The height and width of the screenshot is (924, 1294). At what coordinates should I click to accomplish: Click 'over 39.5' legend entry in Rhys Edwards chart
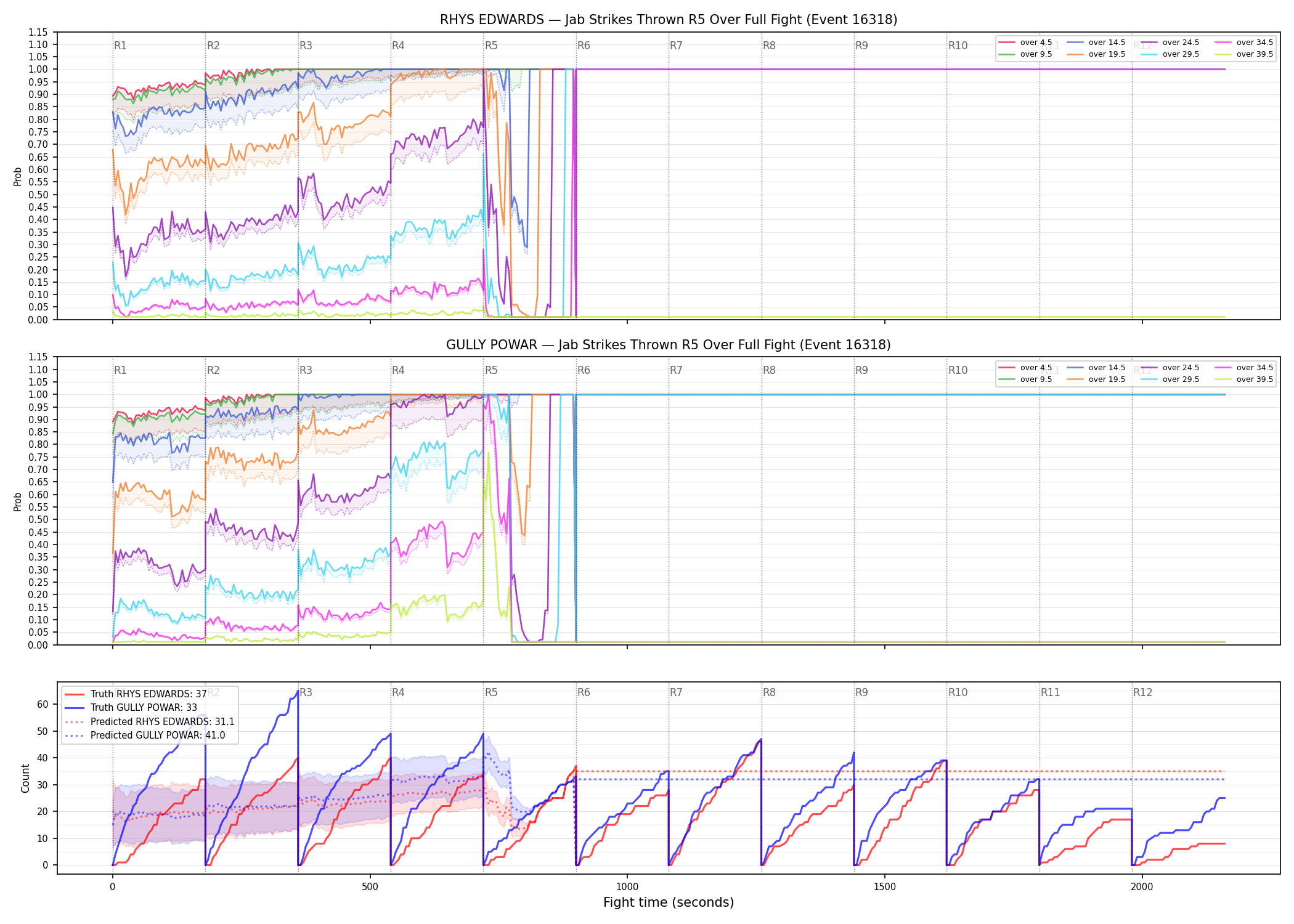[1244, 54]
